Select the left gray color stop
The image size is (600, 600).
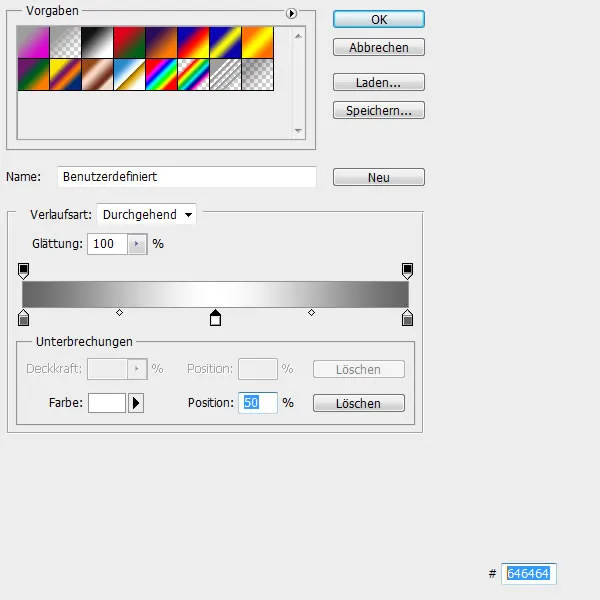(x=24, y=319)
